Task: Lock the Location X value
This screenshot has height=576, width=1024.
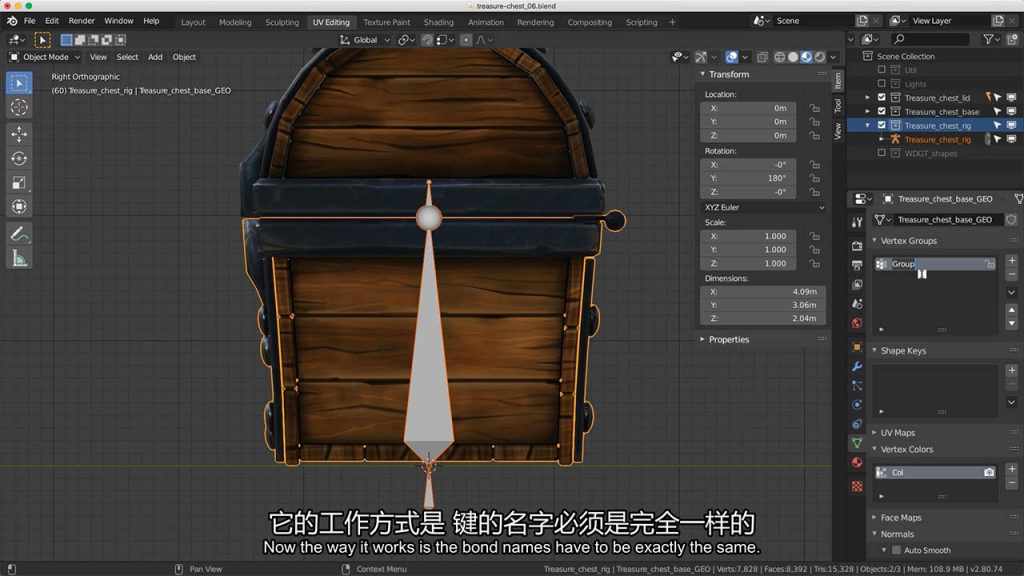Action: click(x=814, y=108)
